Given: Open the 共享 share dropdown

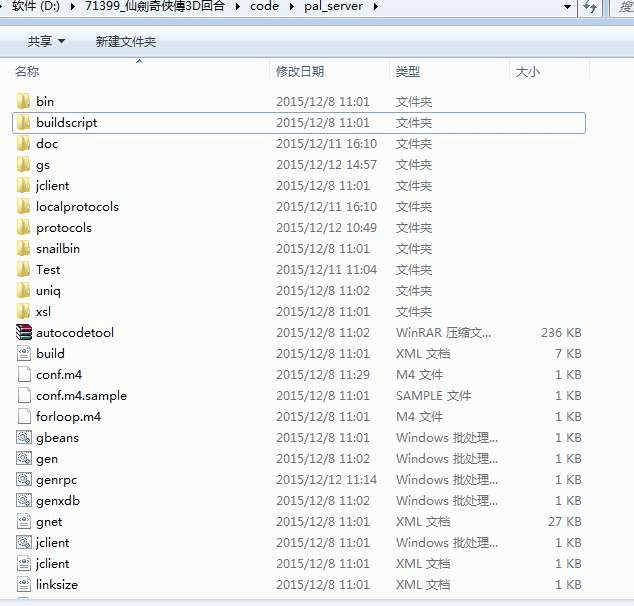Looking at the screenshot, I should [46, 41].
